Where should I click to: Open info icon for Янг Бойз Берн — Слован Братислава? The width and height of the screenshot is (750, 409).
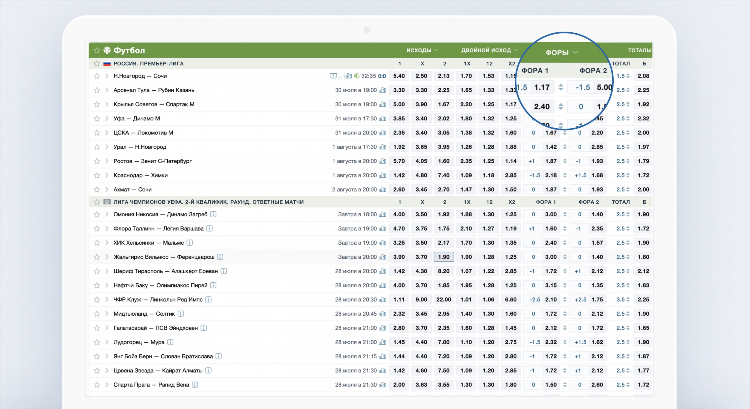coord(219,356)
